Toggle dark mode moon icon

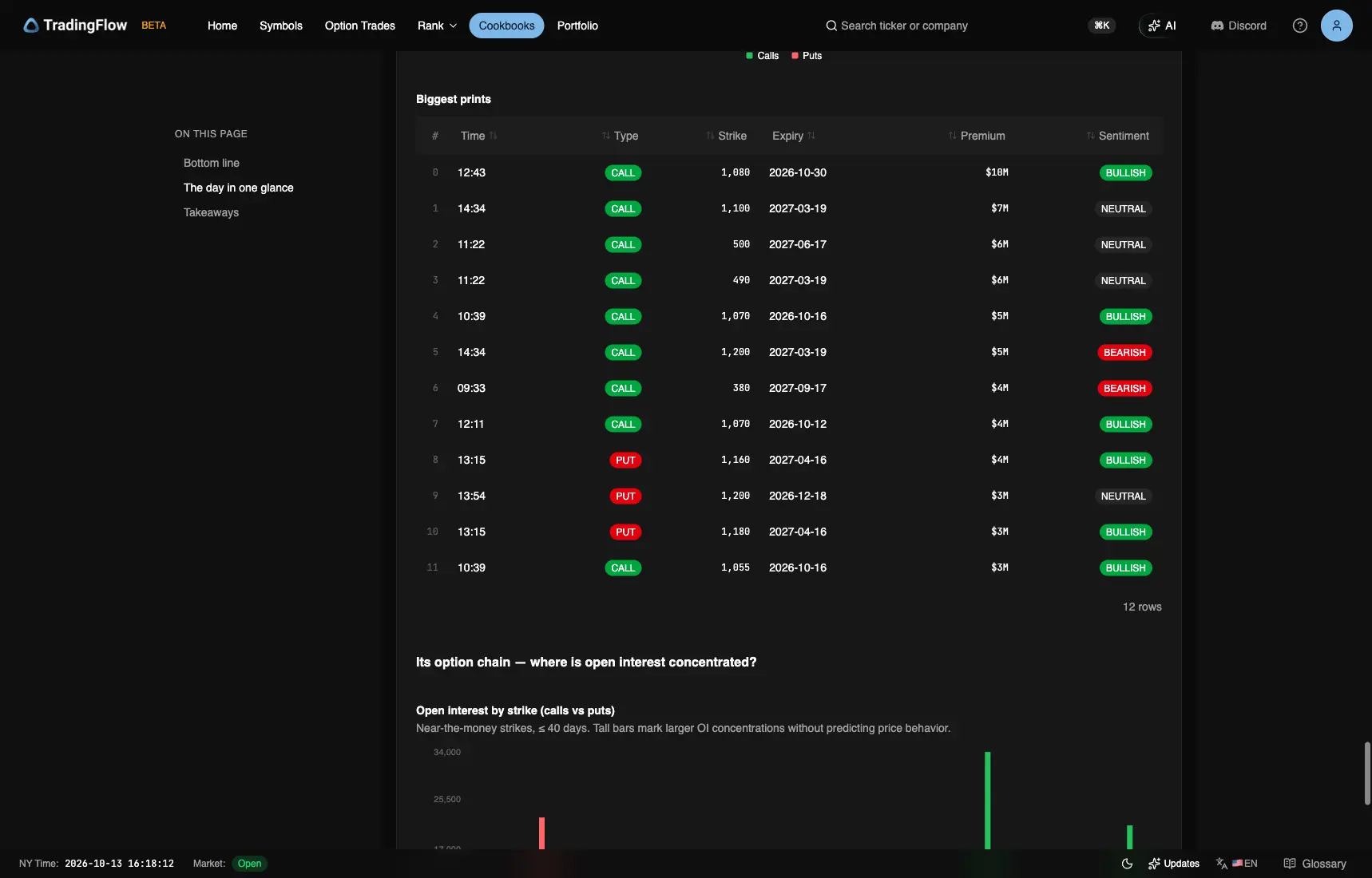[1127, 864]
